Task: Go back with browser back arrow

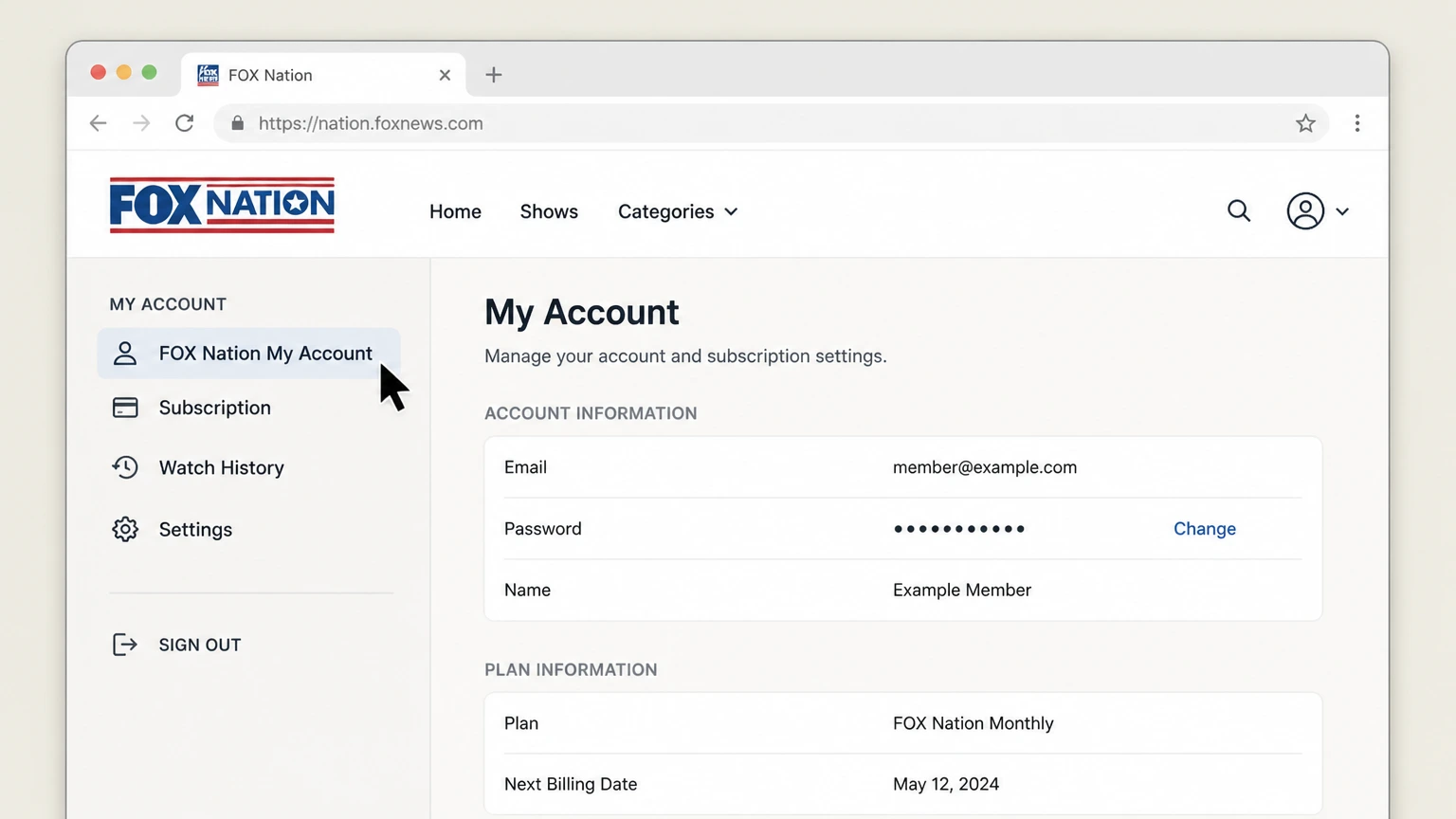Action: 99,123
